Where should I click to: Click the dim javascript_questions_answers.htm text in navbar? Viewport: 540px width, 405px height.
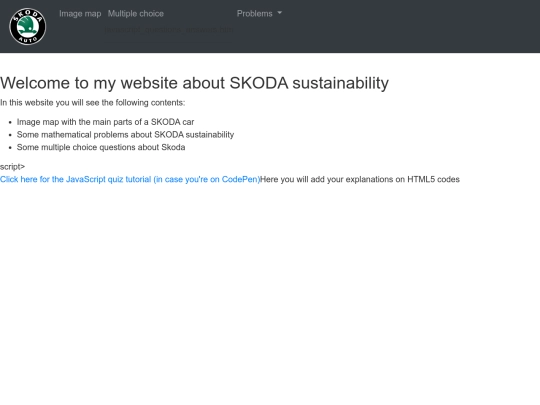pyautogui.click(x=169, y=30)
